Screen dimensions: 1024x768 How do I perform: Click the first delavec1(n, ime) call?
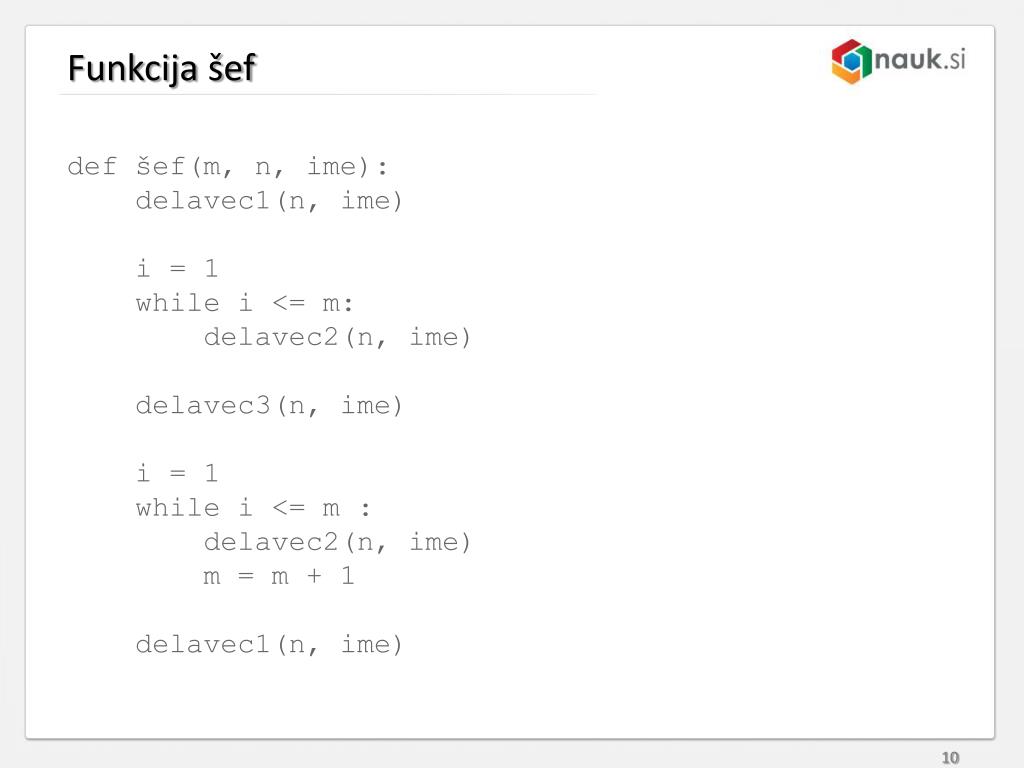coord(269,201)
